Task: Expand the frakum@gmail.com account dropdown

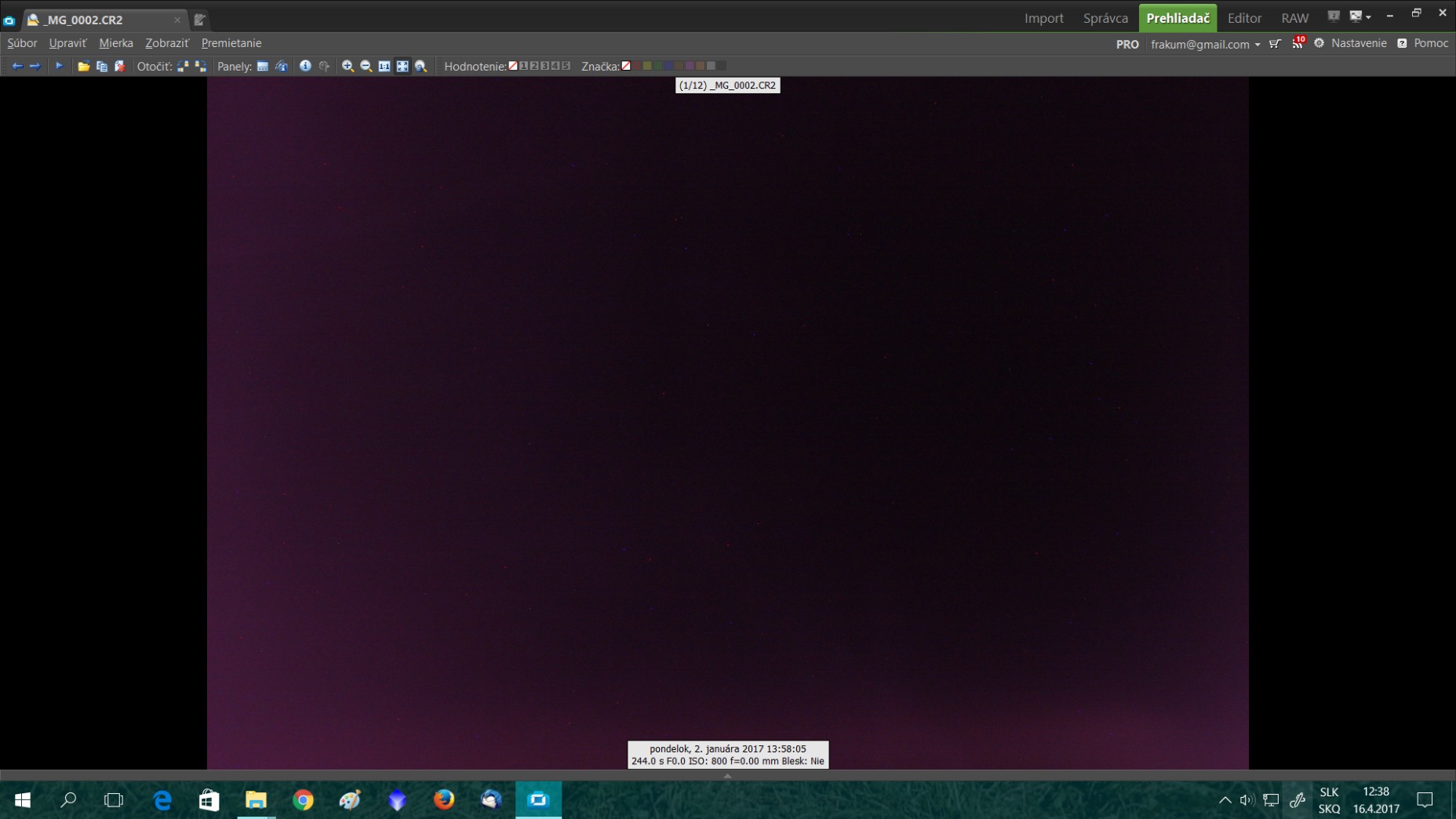Action: pyautogui.click(x=1258, y=45)
